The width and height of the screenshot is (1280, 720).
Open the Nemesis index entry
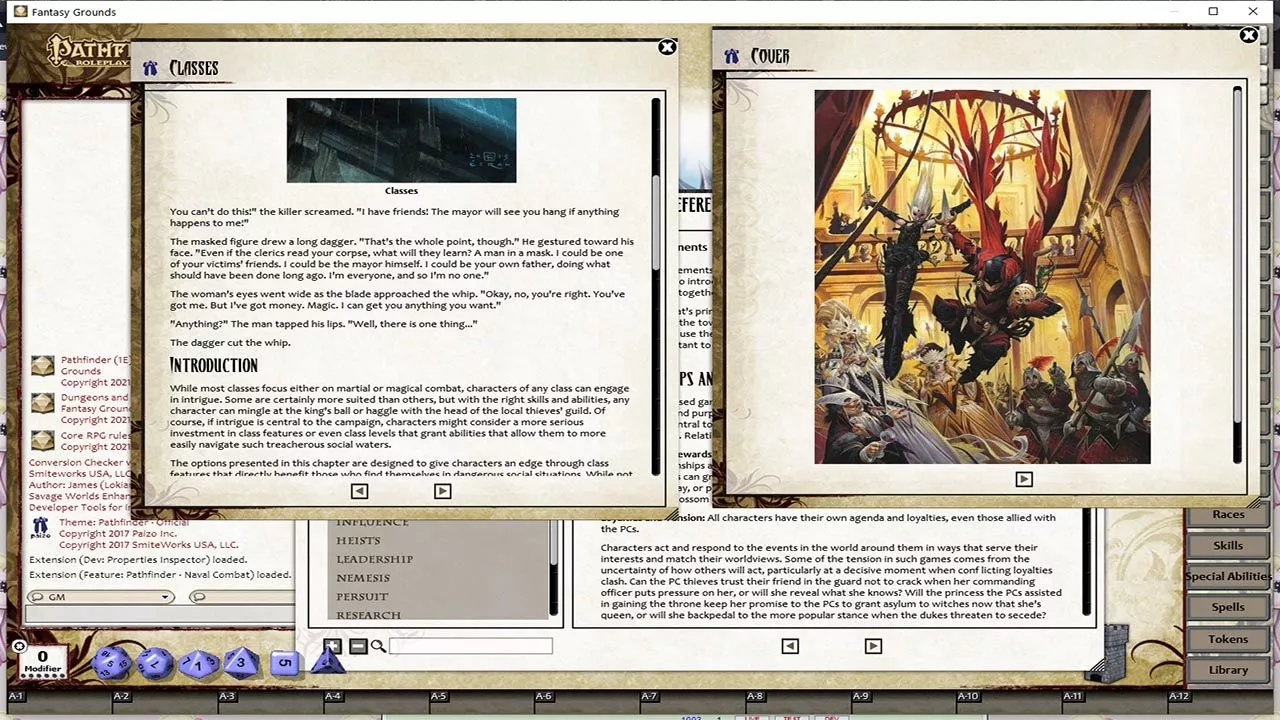[363, 578]
